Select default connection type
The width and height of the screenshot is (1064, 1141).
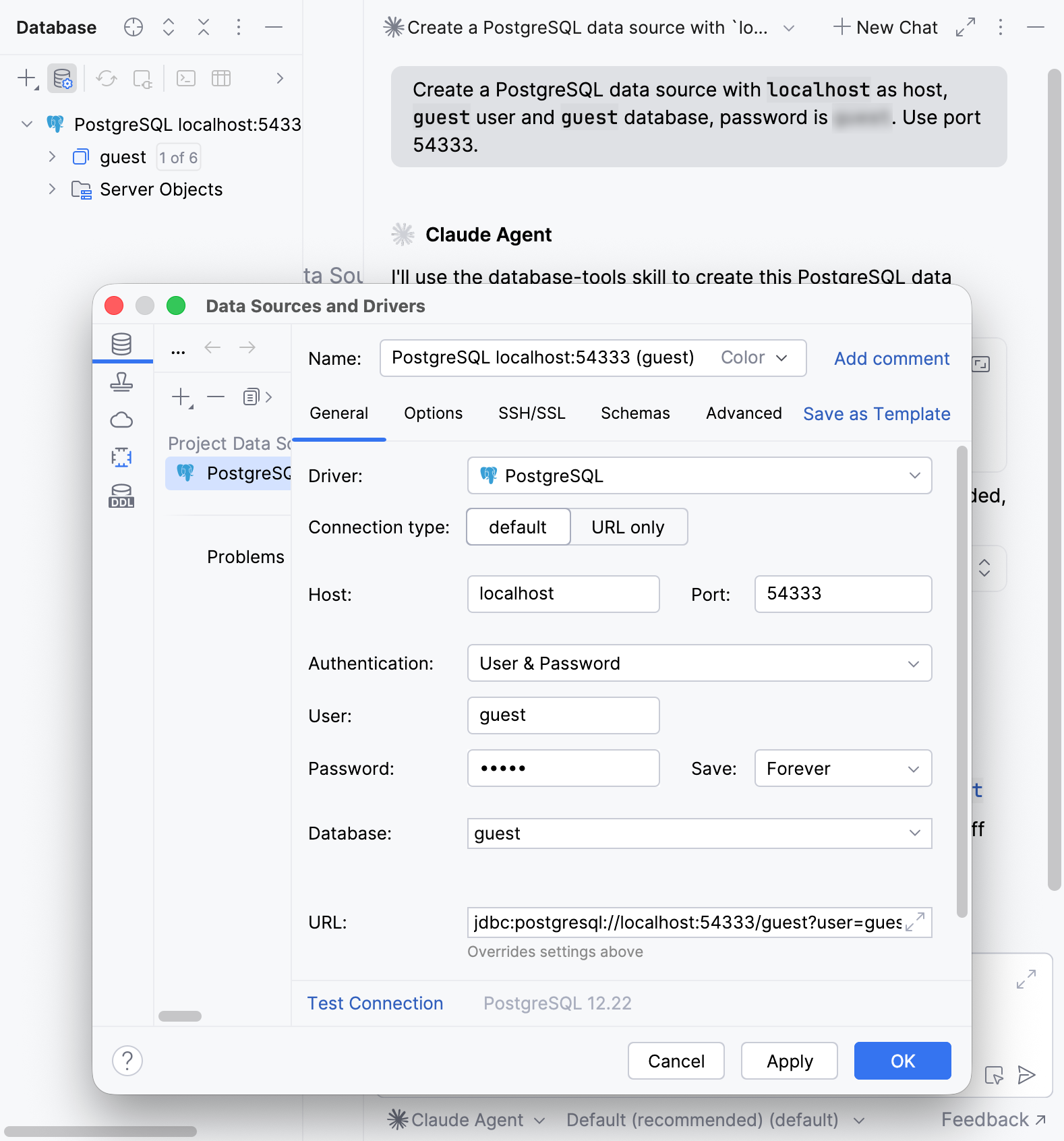(518, 527)
